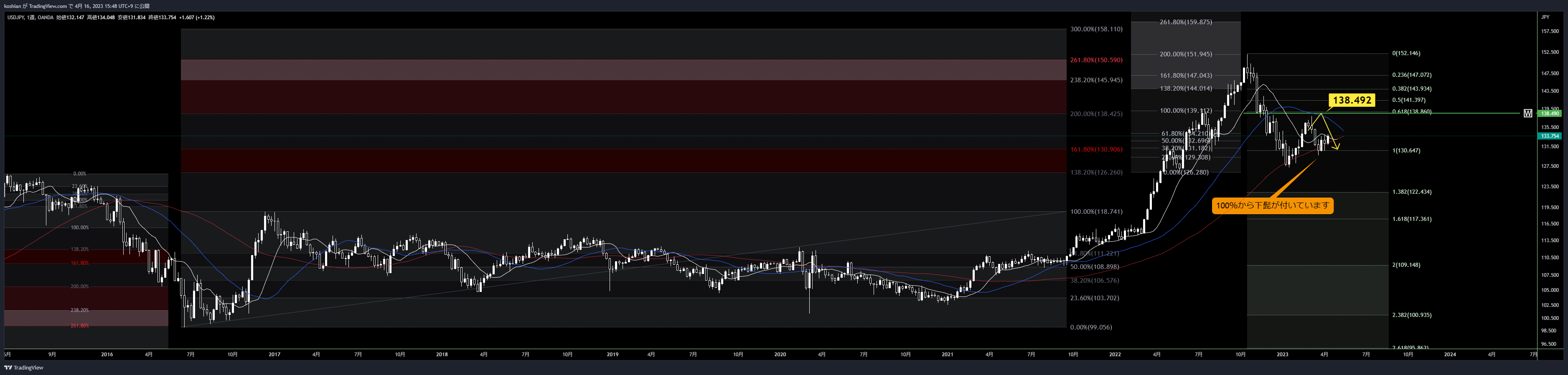Click the 261.80%(159.875) extension label
This screenshot has height=375, width=1568.
1186,22
